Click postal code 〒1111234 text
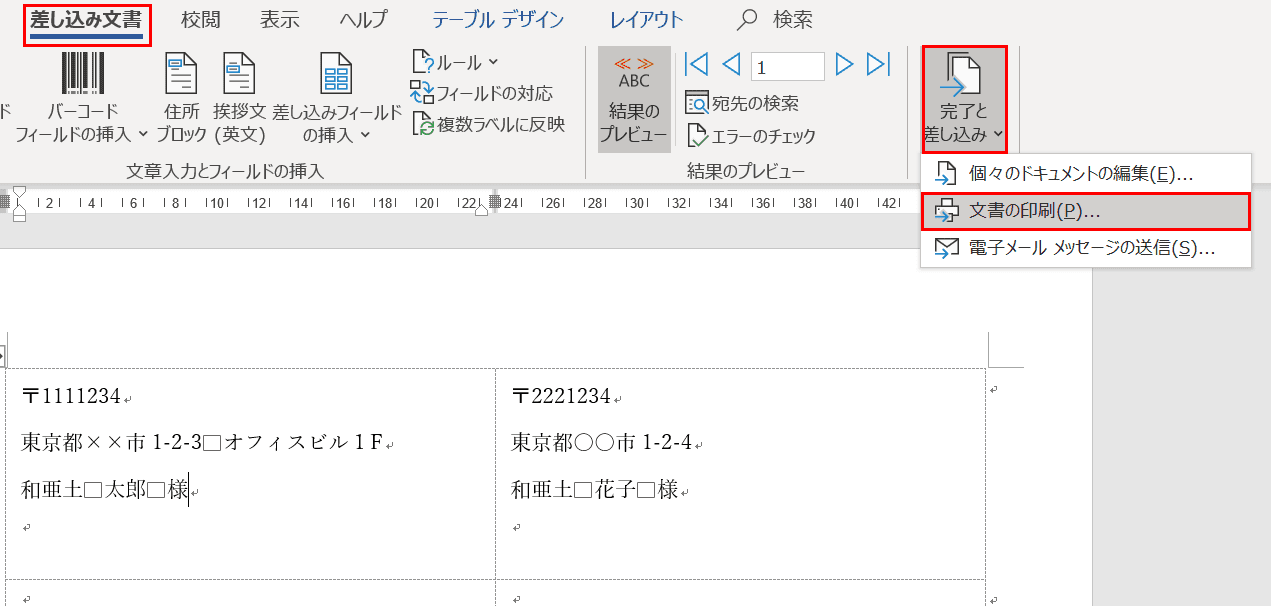This screenshot has height=606, width=1271. (71, 396)
